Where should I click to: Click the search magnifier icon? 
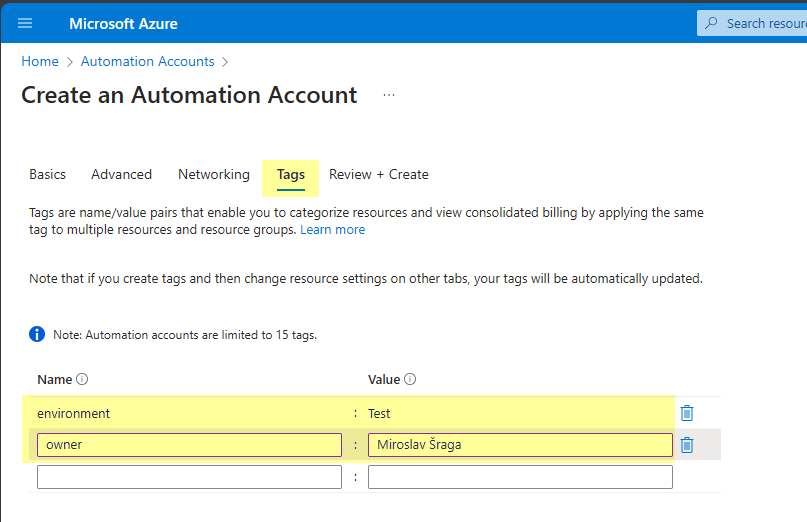click(x=711, y=23)
